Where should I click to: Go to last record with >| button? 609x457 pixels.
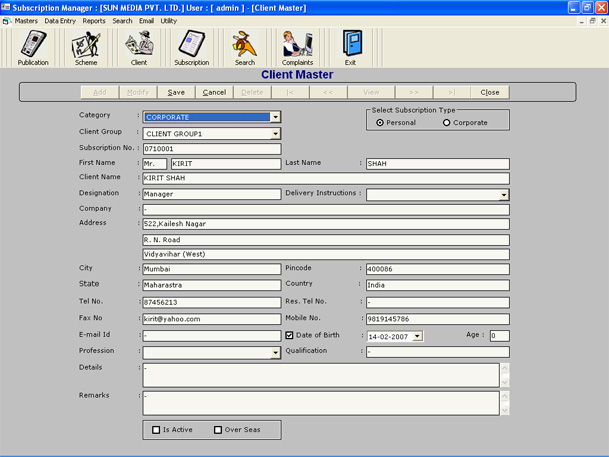(x=452, y=92)
